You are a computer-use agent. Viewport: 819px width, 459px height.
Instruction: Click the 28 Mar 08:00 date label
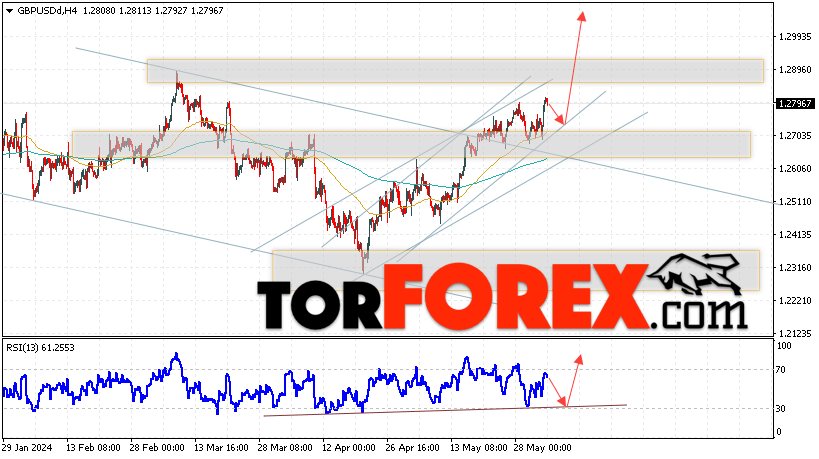285,448
